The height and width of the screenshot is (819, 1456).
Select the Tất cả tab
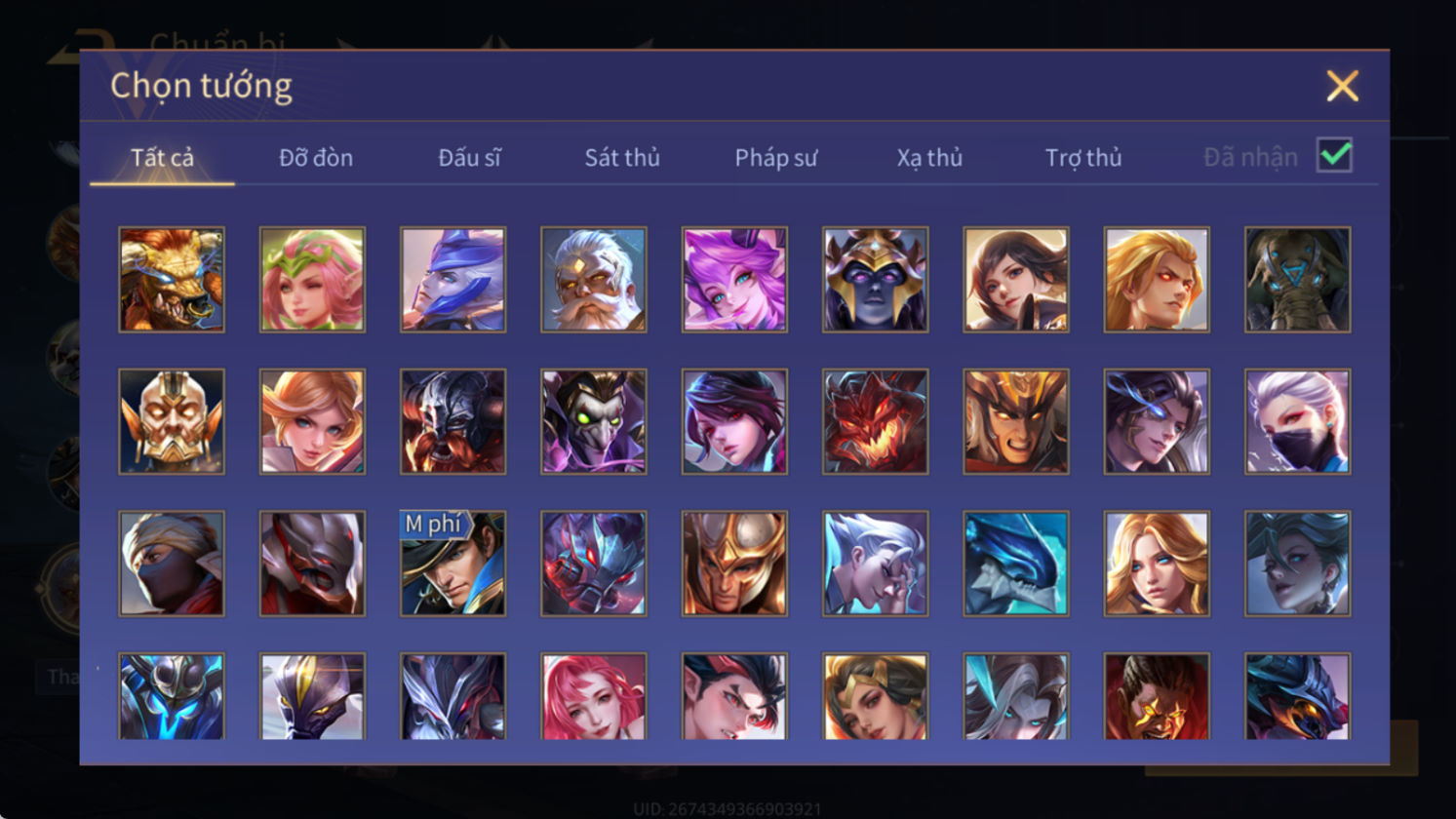(x=162, y=157)
